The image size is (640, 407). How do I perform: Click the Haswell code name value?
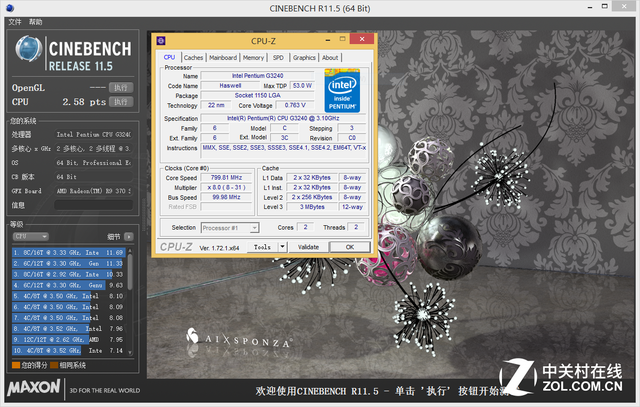tap(230, 86)
